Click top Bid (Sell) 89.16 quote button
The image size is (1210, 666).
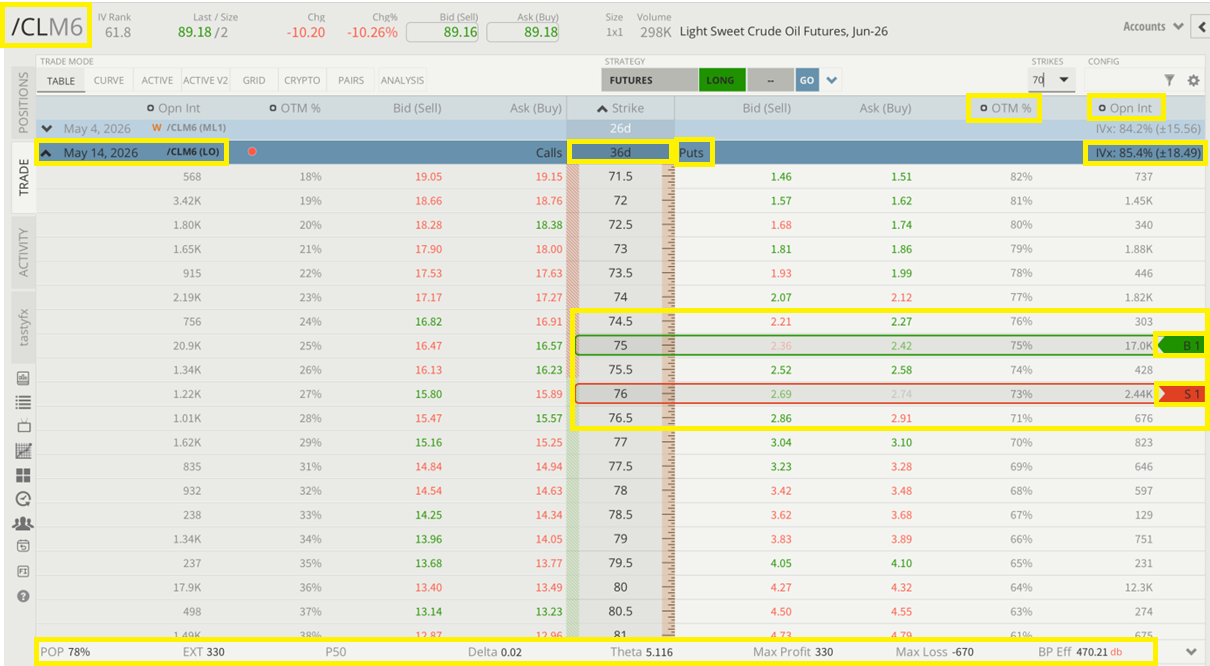(x=443, y=32)
